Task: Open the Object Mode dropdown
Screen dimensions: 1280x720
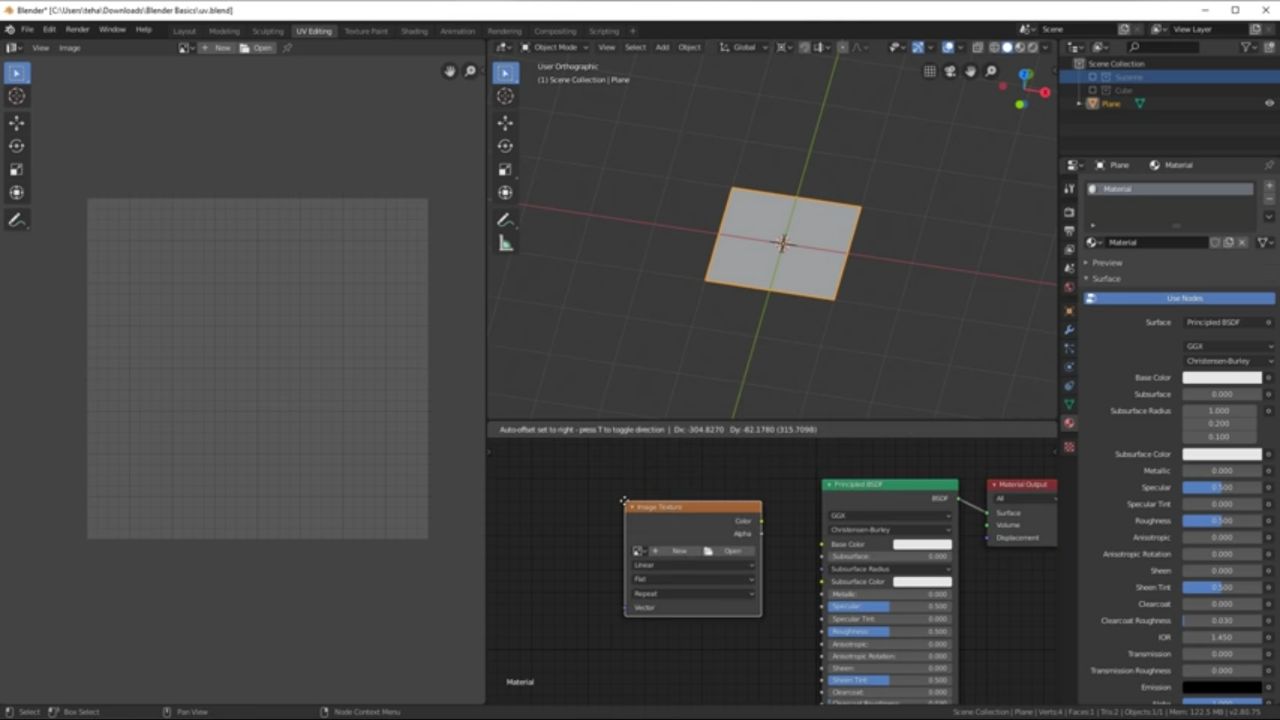Action: coord(554,47)
